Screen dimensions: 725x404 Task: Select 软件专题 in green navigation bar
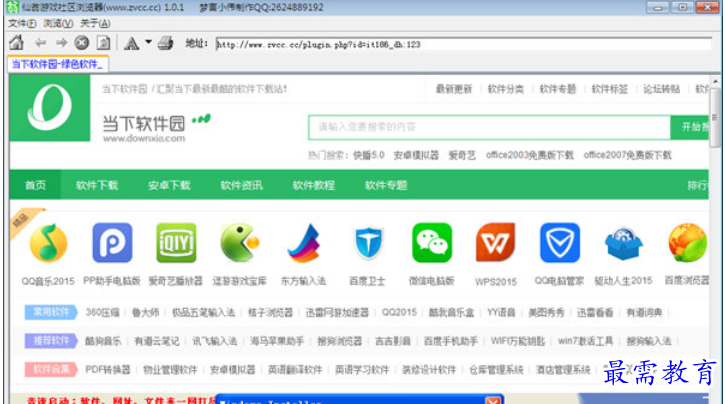click(386, 185)
